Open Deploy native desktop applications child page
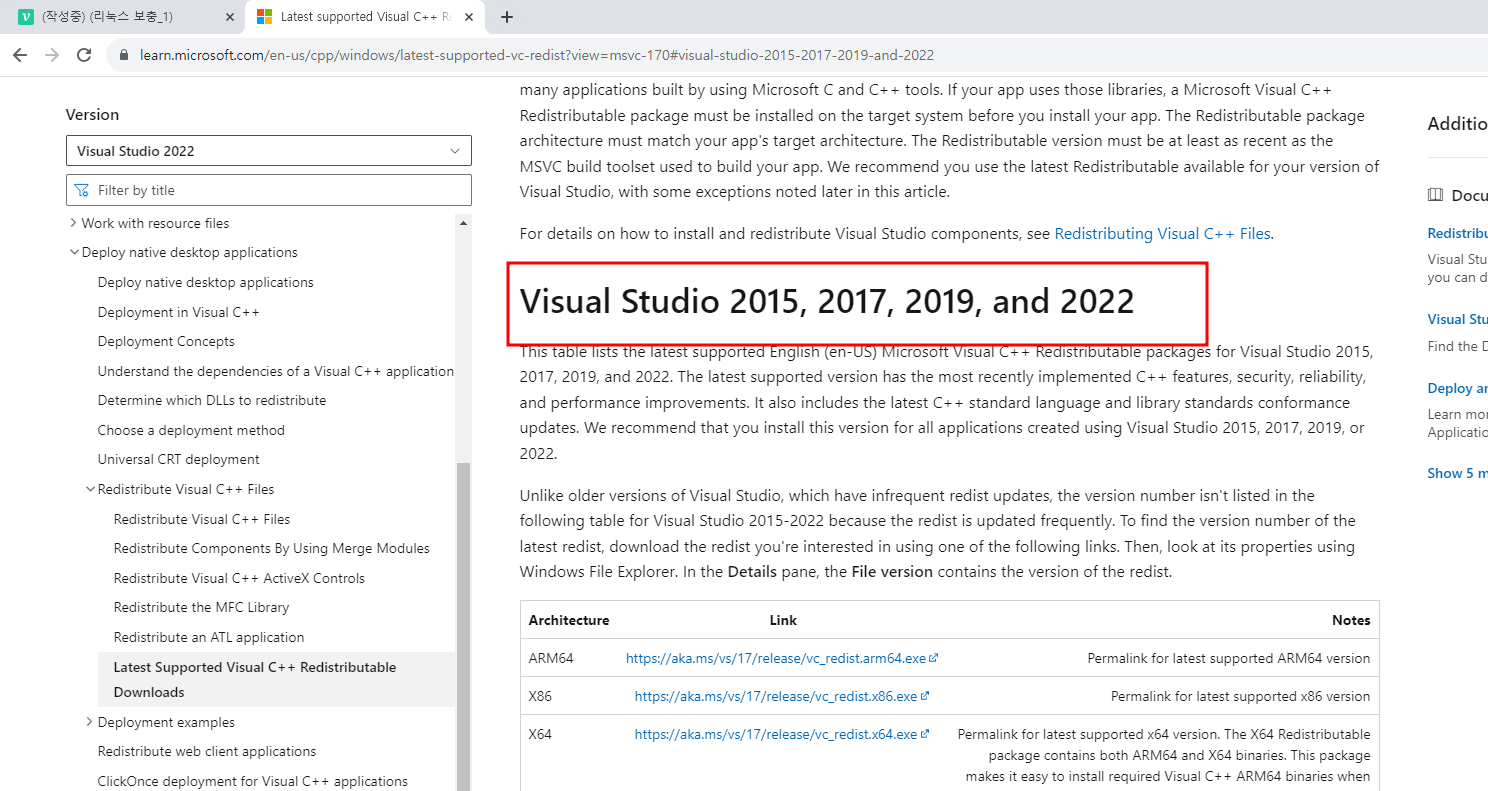Viewport: 1488px width, 791px height. [206, 282]
